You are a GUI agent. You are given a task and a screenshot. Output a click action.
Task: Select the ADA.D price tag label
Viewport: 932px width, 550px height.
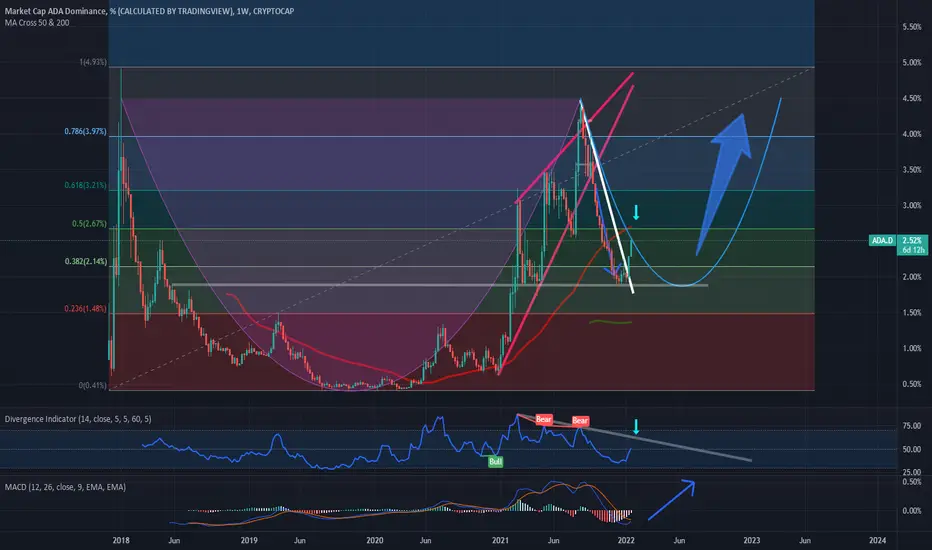(x=882, y=240)
